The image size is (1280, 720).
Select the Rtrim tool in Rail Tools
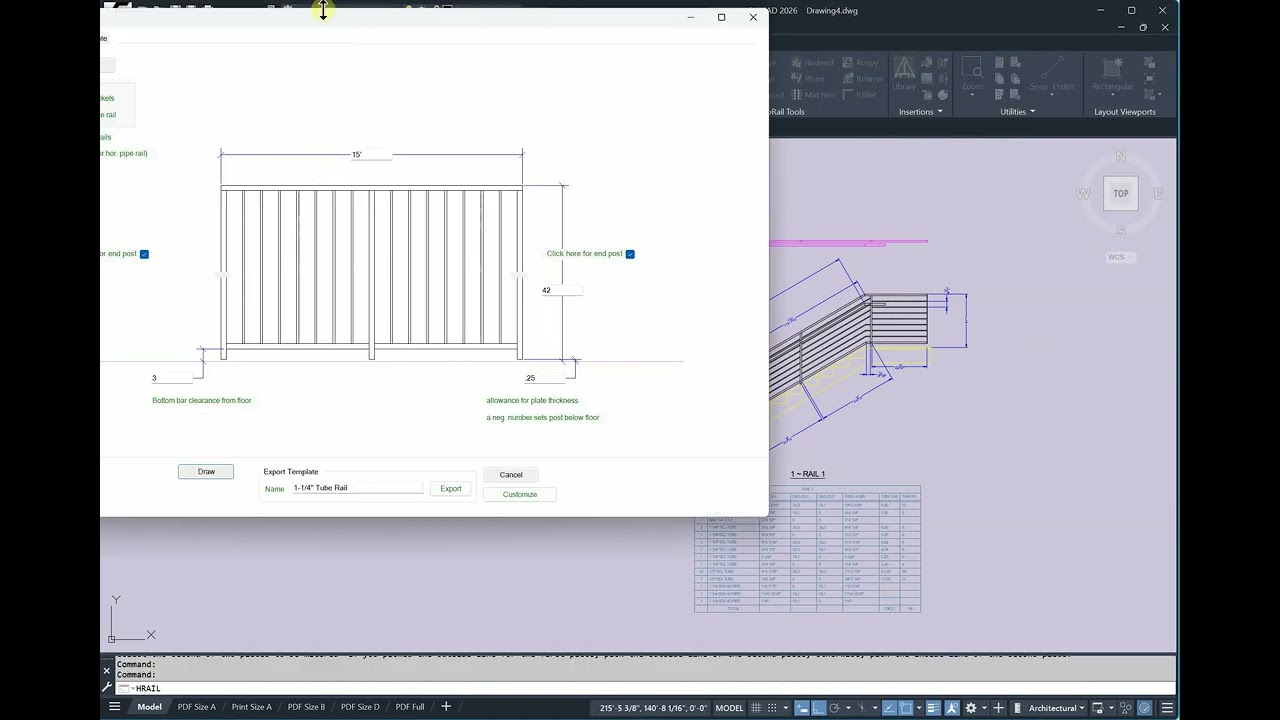(x=808, y=78)
